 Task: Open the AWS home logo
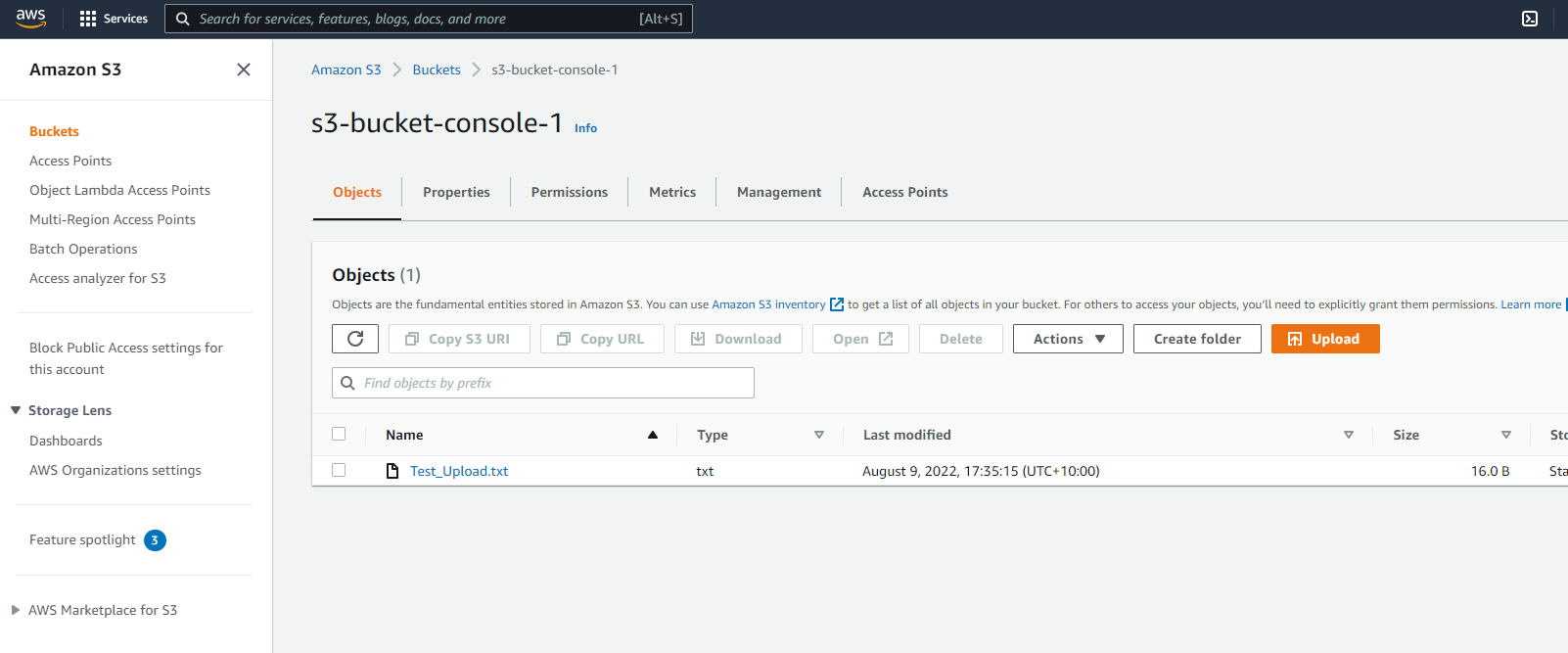pos(31,19)
